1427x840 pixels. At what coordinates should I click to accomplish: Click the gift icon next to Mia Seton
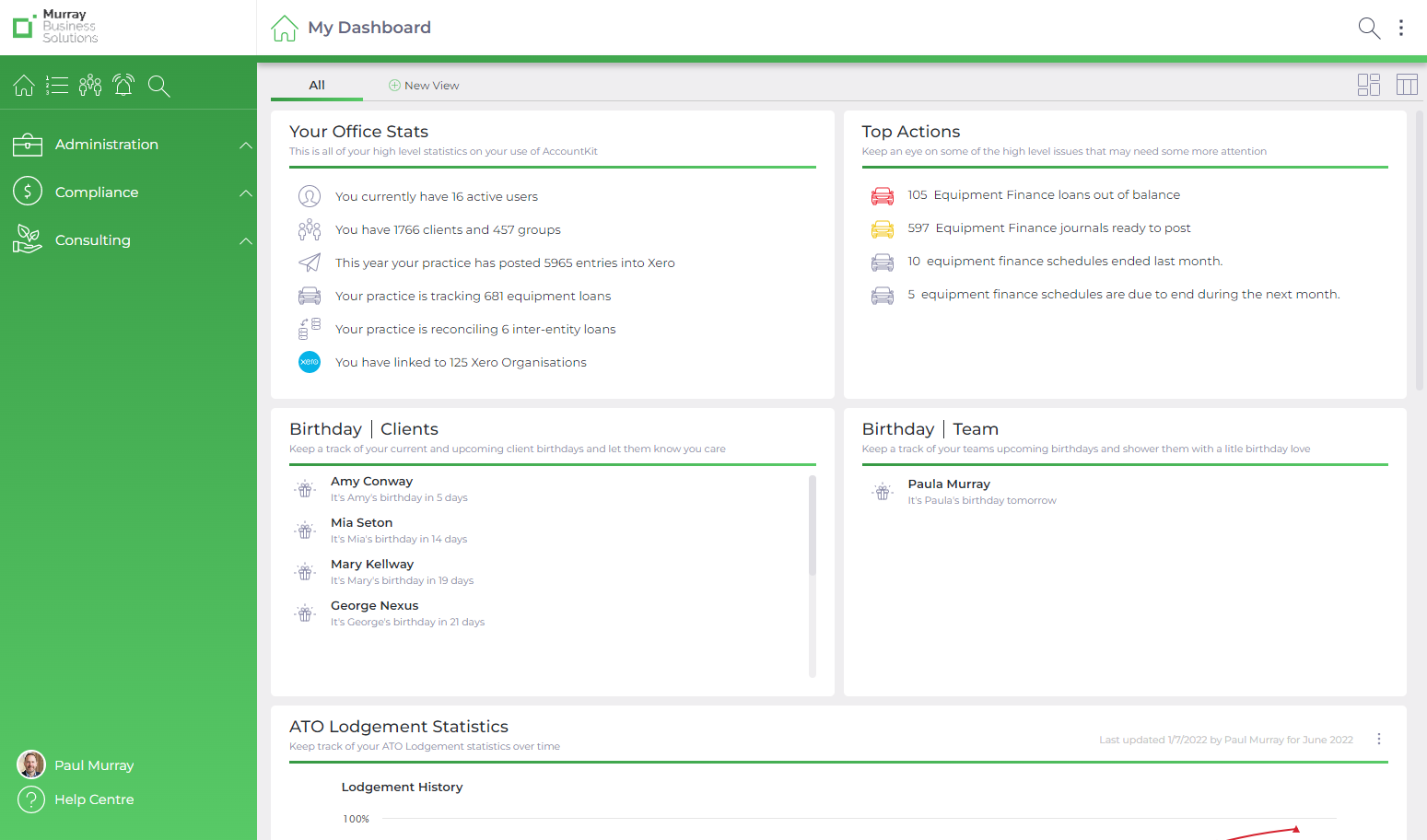click(306, 531)
